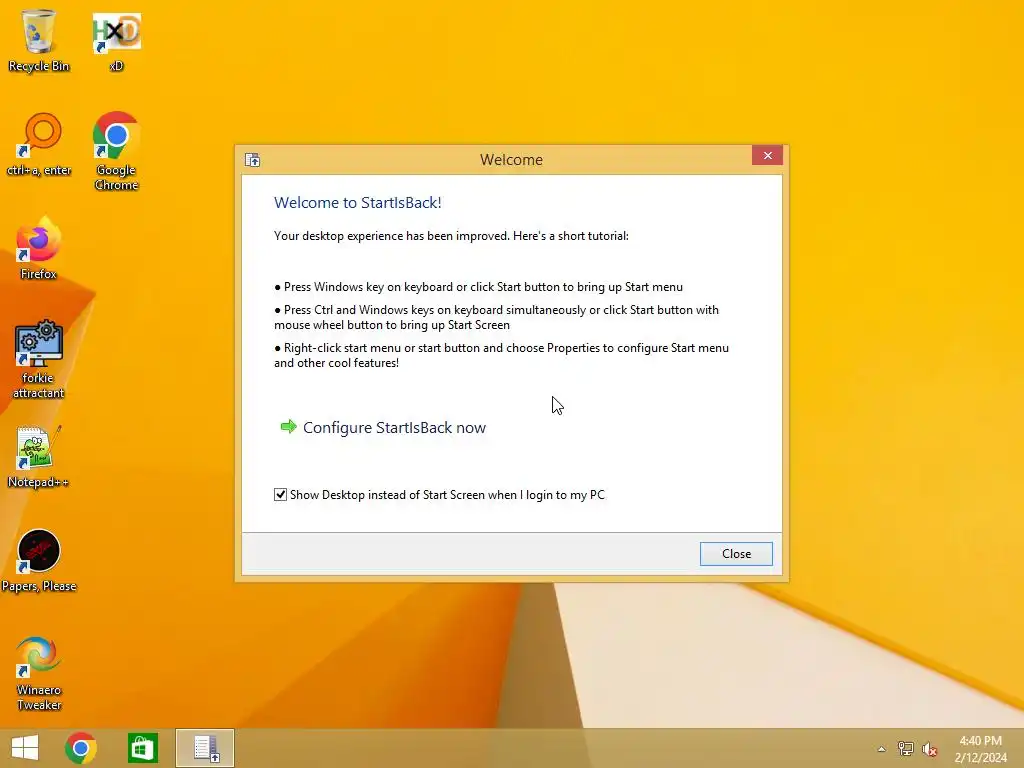Open the 'forkie attractant' desktop shortcut
The height and width of the screenshot is (768, 1024).
click(39, 359)
